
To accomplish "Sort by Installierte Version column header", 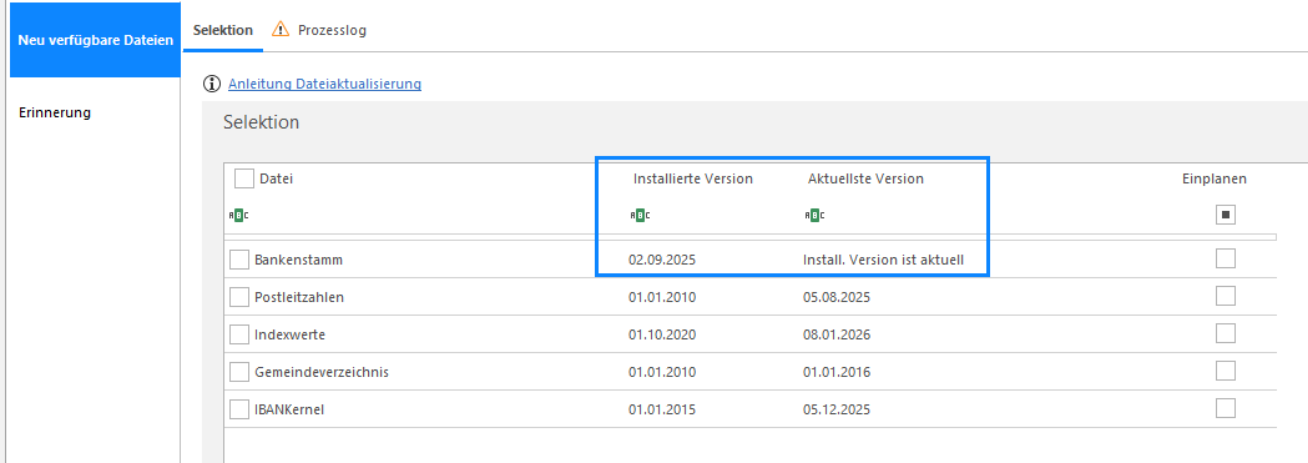I will [693, 179].
